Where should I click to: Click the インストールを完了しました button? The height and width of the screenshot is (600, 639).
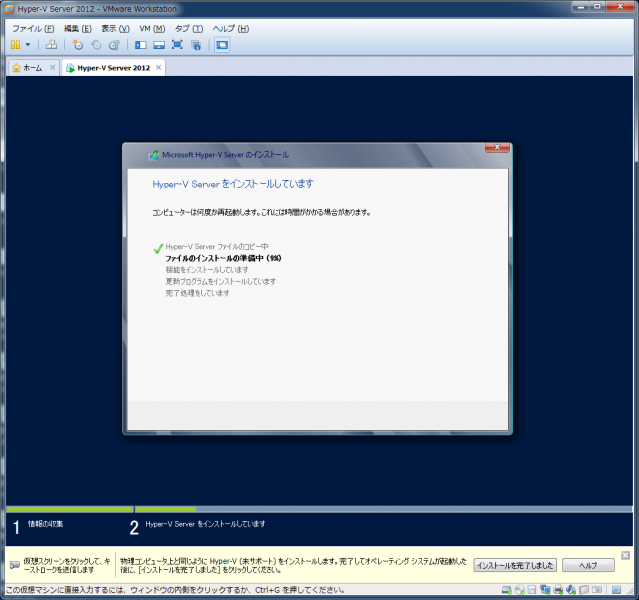[515, 565]
